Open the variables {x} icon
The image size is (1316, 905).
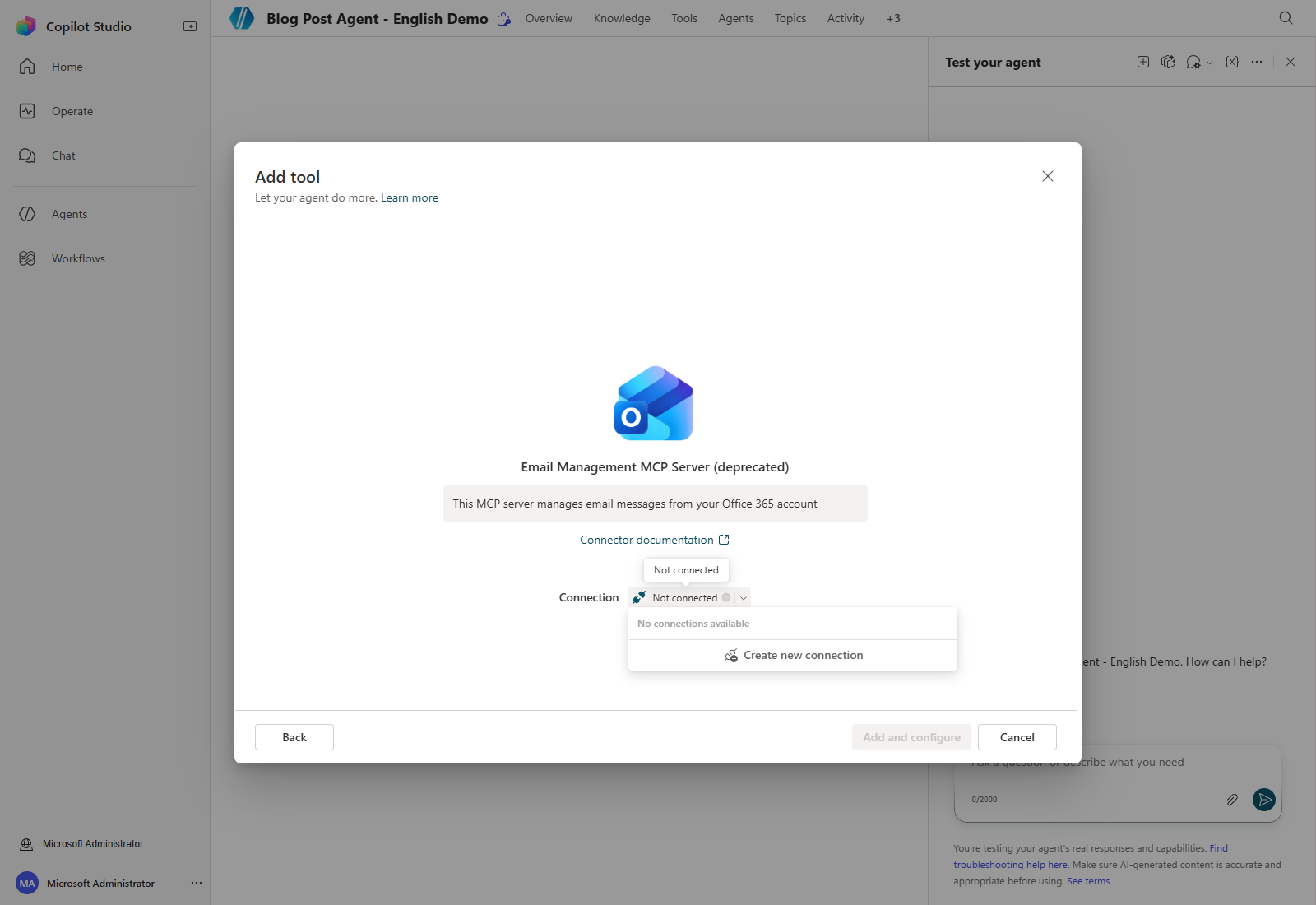[1232, 62]
